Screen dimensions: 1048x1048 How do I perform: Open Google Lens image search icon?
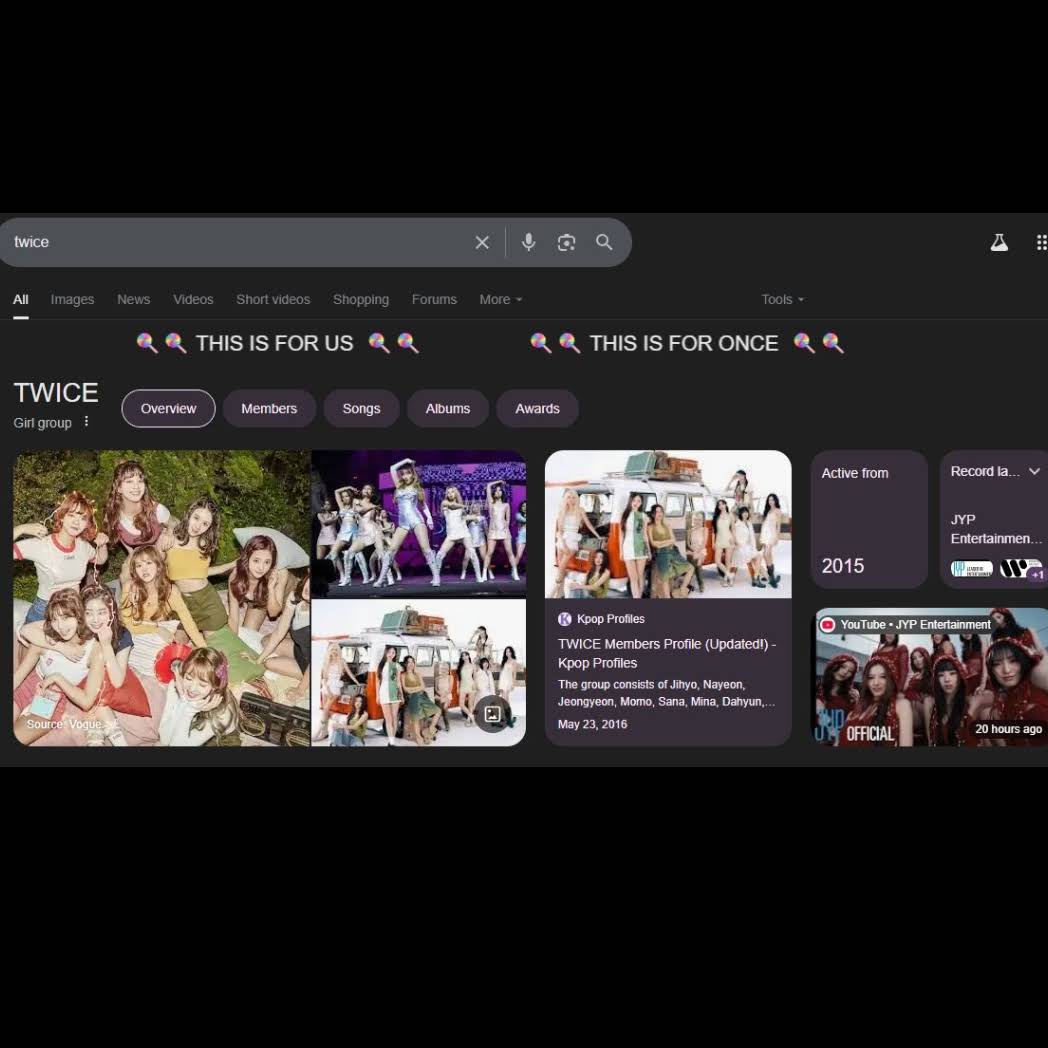(567, 242)
